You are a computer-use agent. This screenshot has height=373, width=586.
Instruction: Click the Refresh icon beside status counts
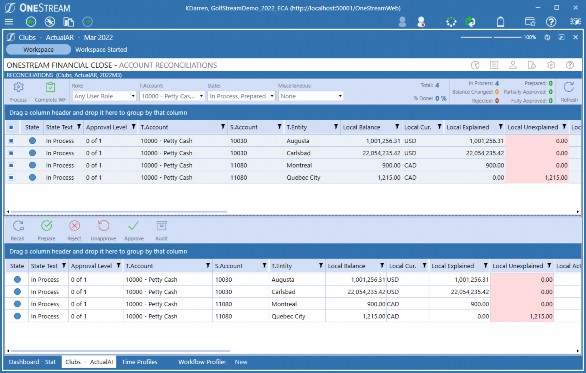click(569, 87)
